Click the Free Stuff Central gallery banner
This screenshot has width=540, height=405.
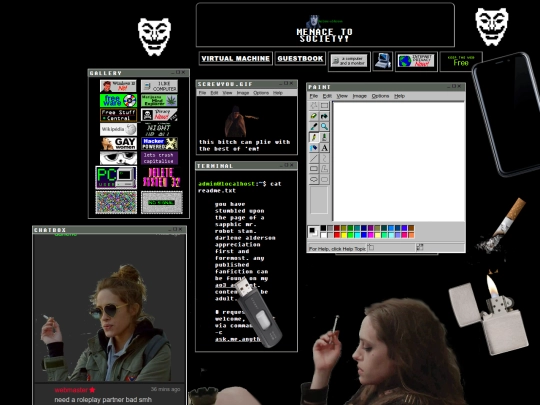click(x=118, y=115)
